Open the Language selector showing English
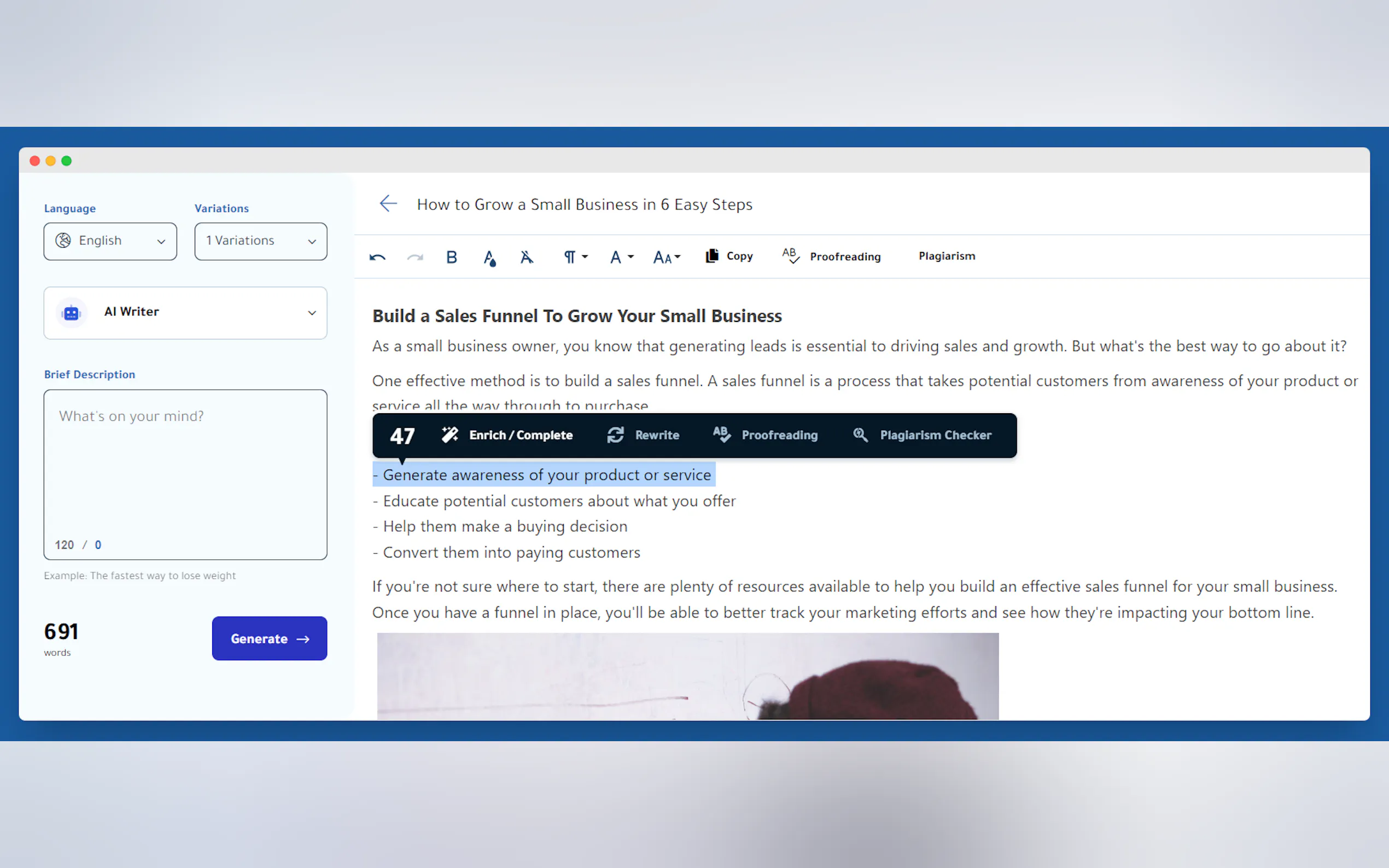Screen dimensions: 1389x868 (110, 241)
